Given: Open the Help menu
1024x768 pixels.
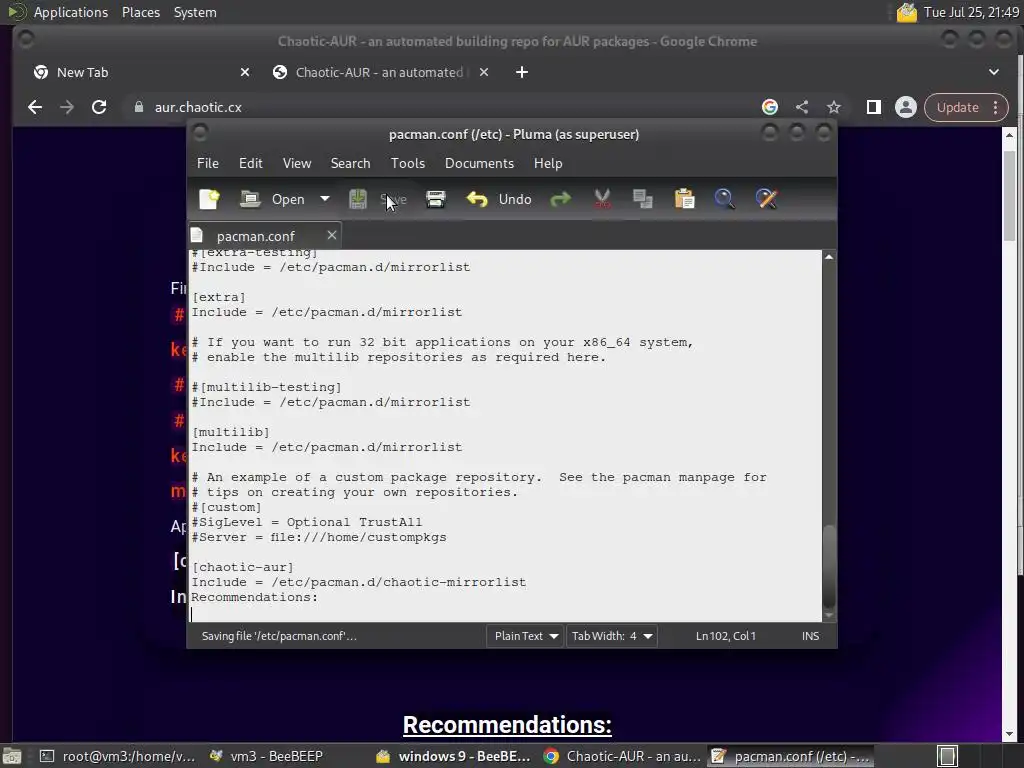Looking at the screenshot, I should (547, 163).
